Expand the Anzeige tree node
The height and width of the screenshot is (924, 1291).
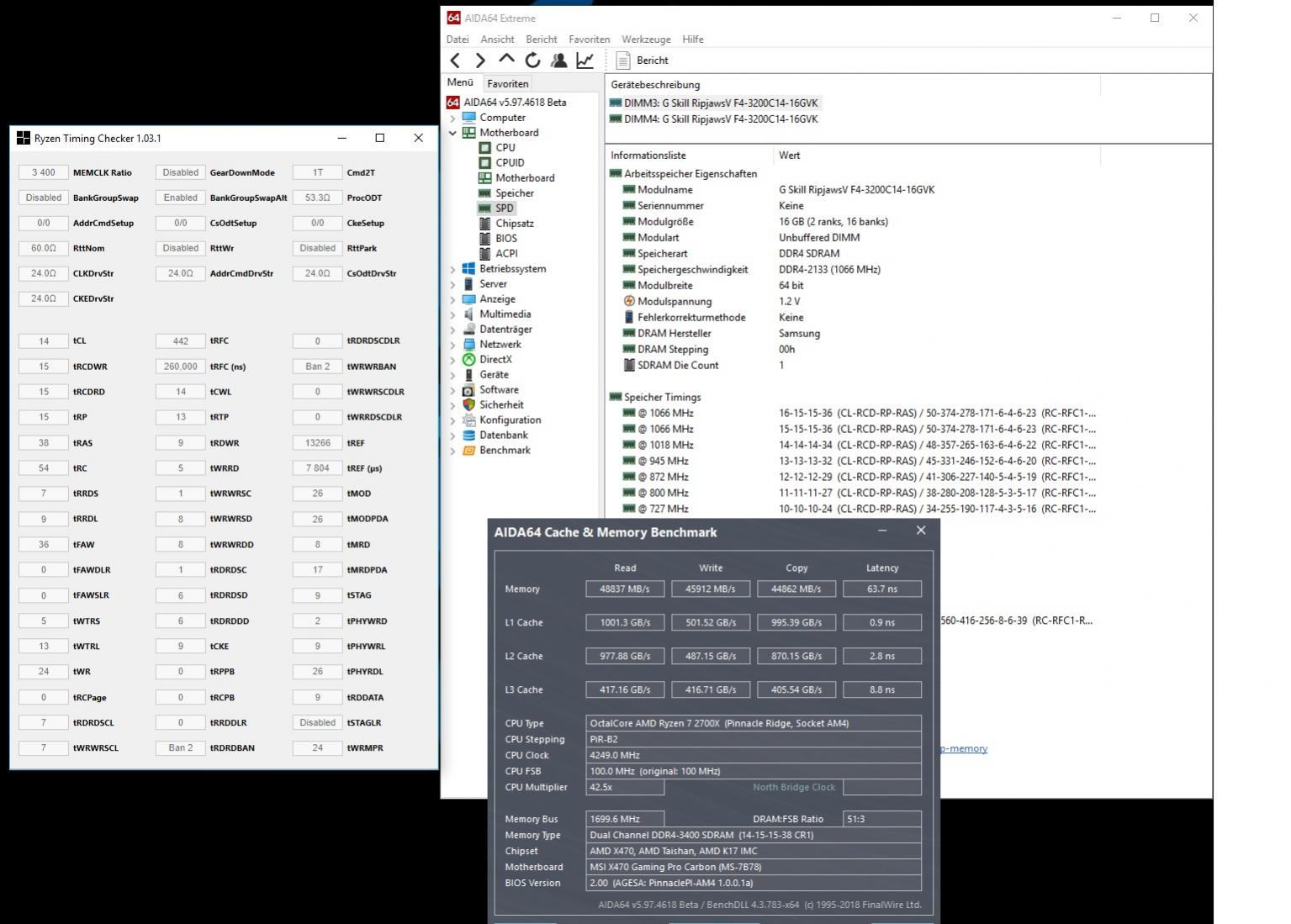[x=452, y=299]
